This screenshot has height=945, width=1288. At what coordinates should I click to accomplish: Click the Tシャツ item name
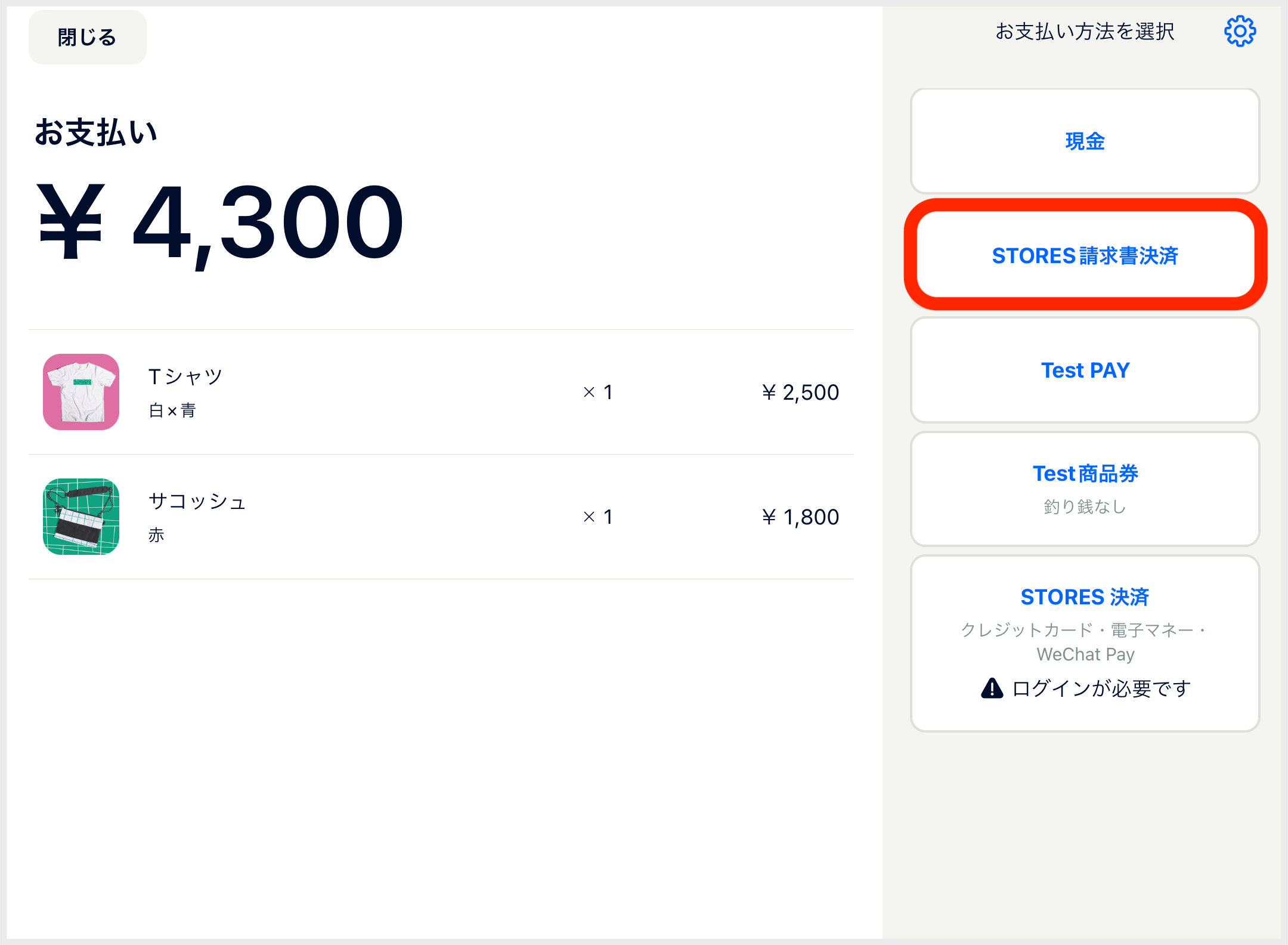click(185, 376)
